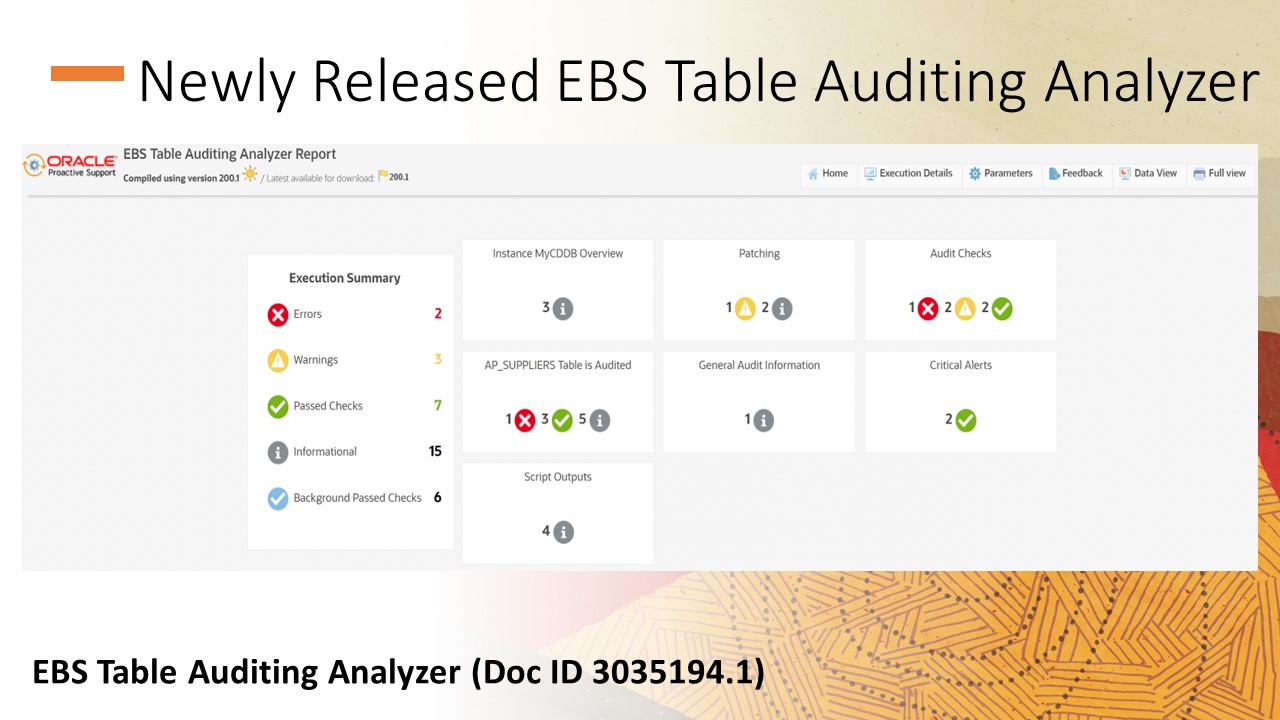The image size is (1280, 720).
Task: Click the info icon in Script Outputs card
Action: pyautogui.click(x=562, y=531)
